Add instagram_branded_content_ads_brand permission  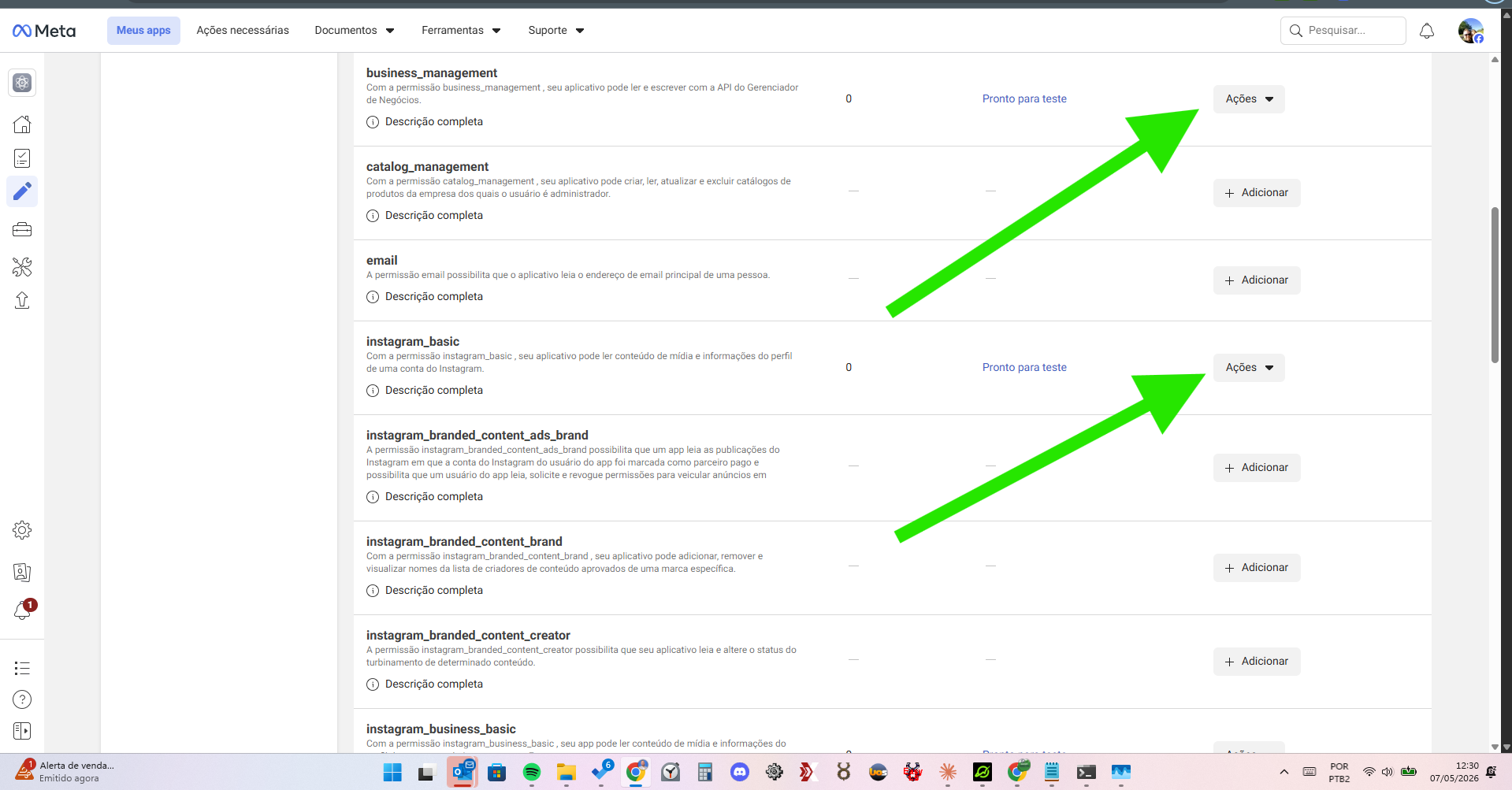pyautogui.click(x=1257, y=468)
